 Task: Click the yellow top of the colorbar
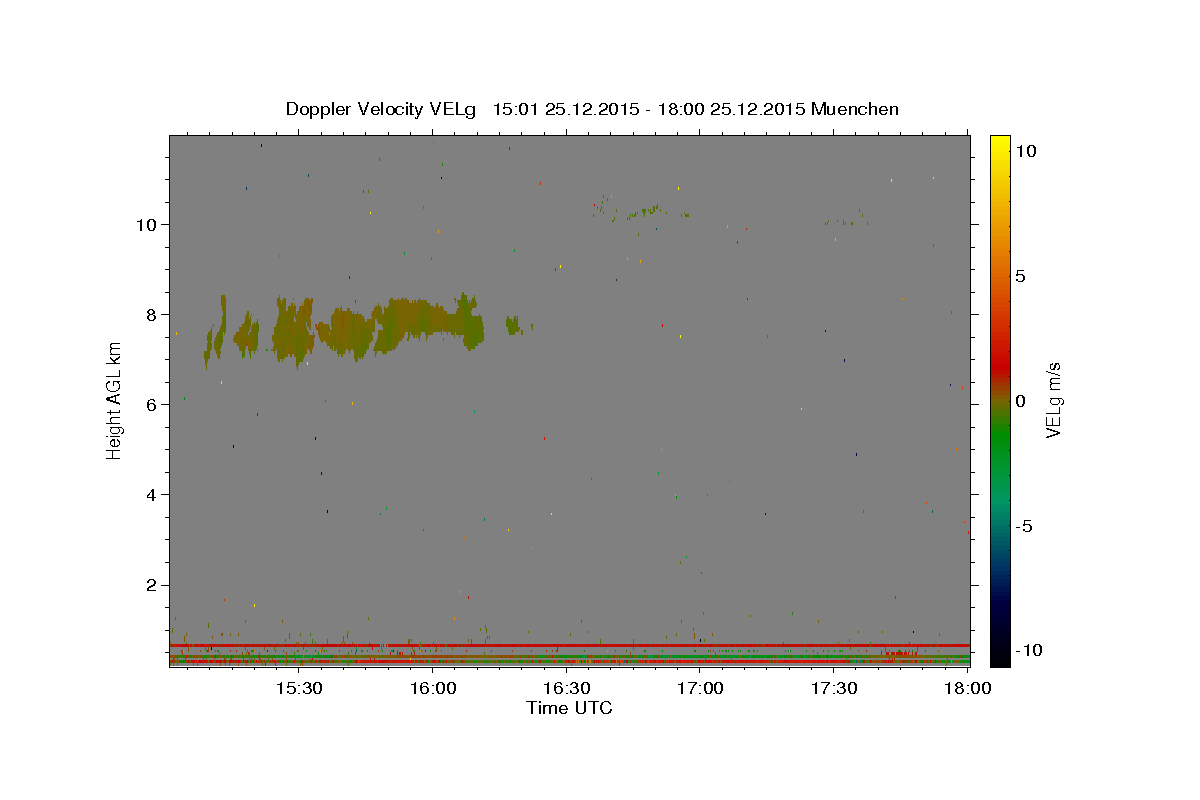[x=999, y=145]
